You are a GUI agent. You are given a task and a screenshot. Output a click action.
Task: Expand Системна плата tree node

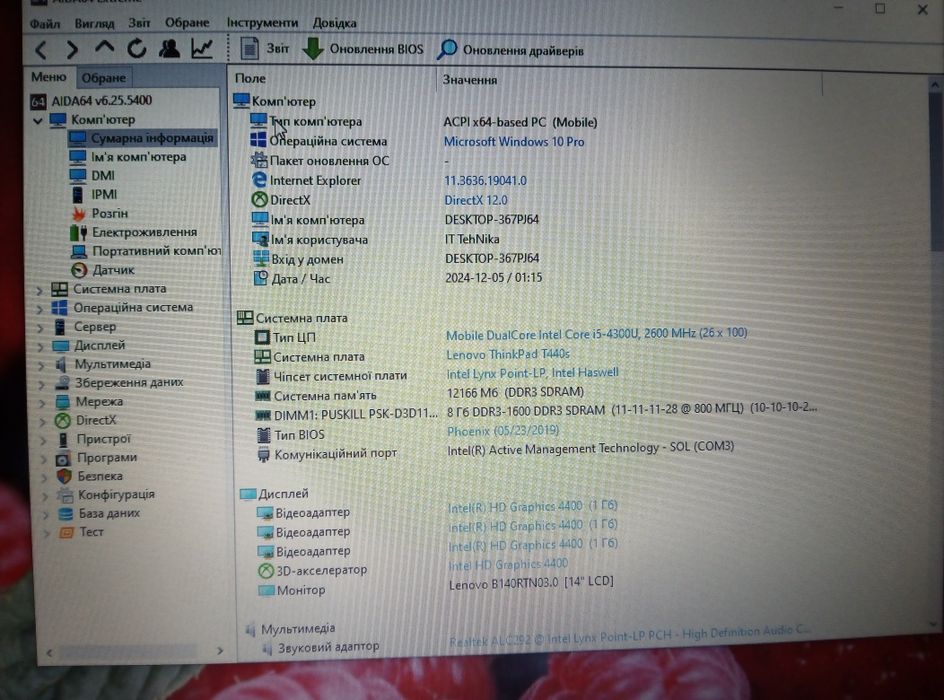40,291
